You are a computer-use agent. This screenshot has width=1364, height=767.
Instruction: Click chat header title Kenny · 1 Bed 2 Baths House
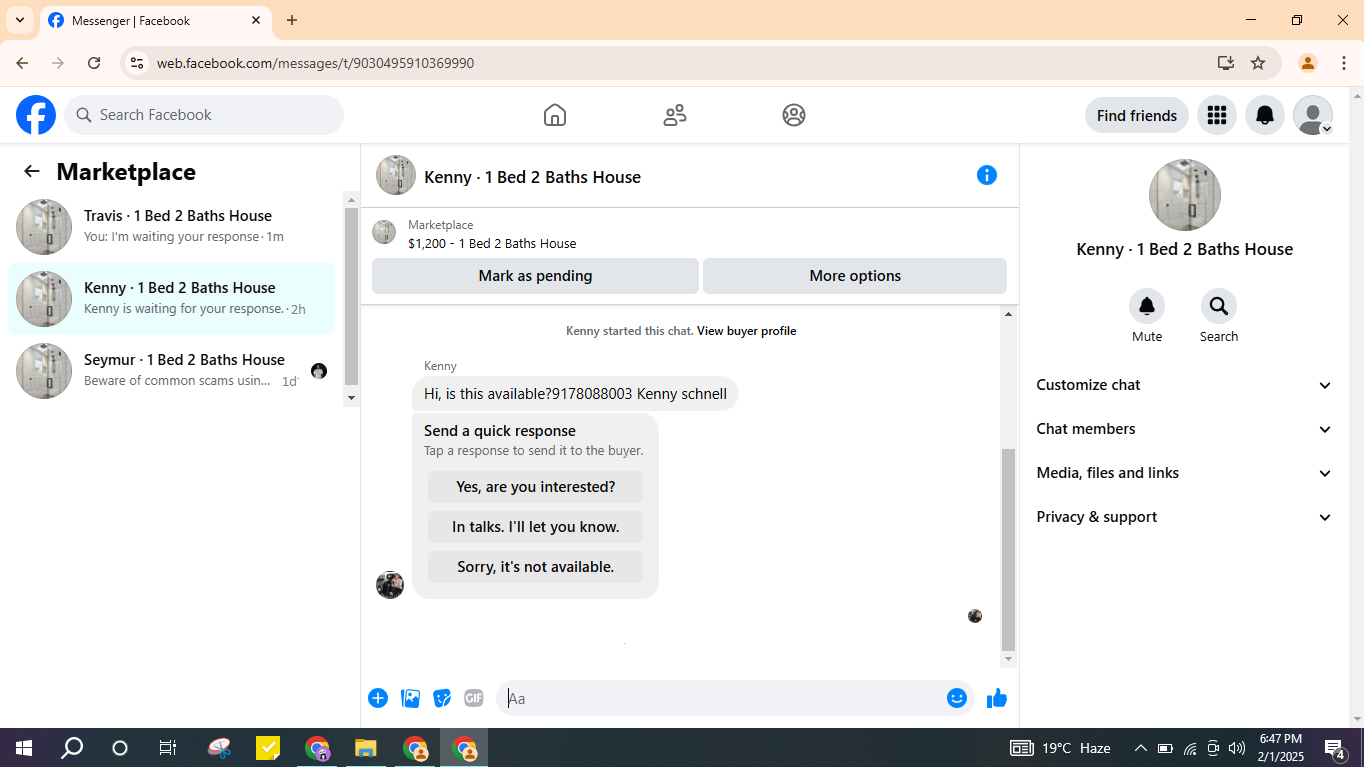tap(533, 177)
